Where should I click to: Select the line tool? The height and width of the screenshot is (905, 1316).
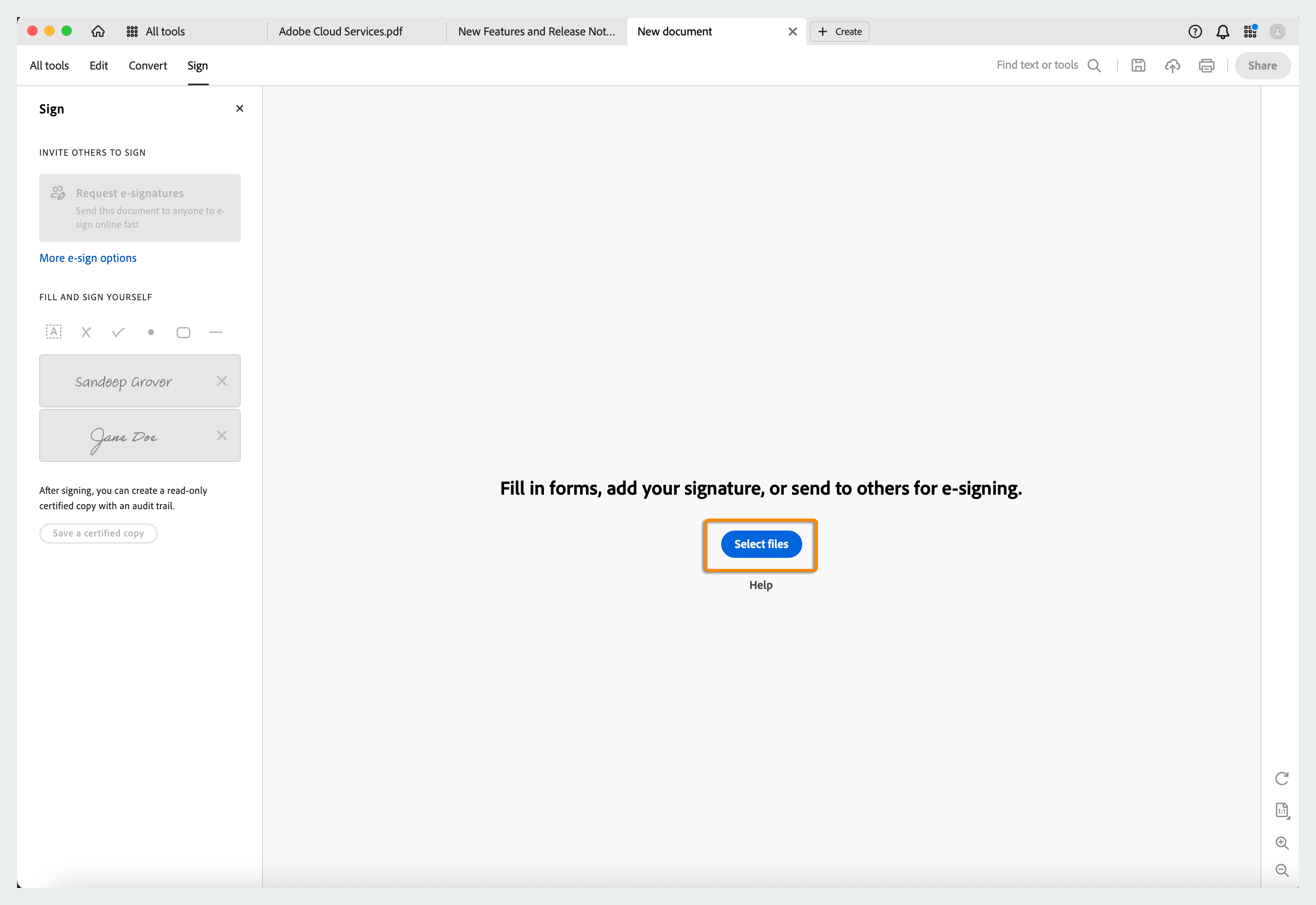[x=215, y=332]
